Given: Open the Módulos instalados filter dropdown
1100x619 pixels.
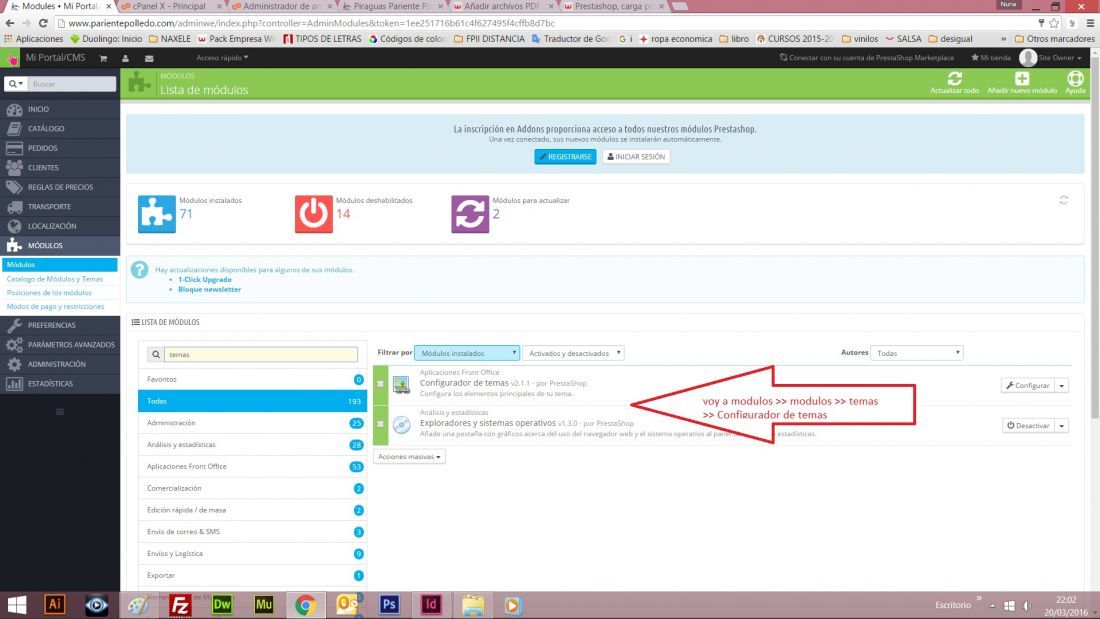Looking at the screenshot, I should 467,353.
